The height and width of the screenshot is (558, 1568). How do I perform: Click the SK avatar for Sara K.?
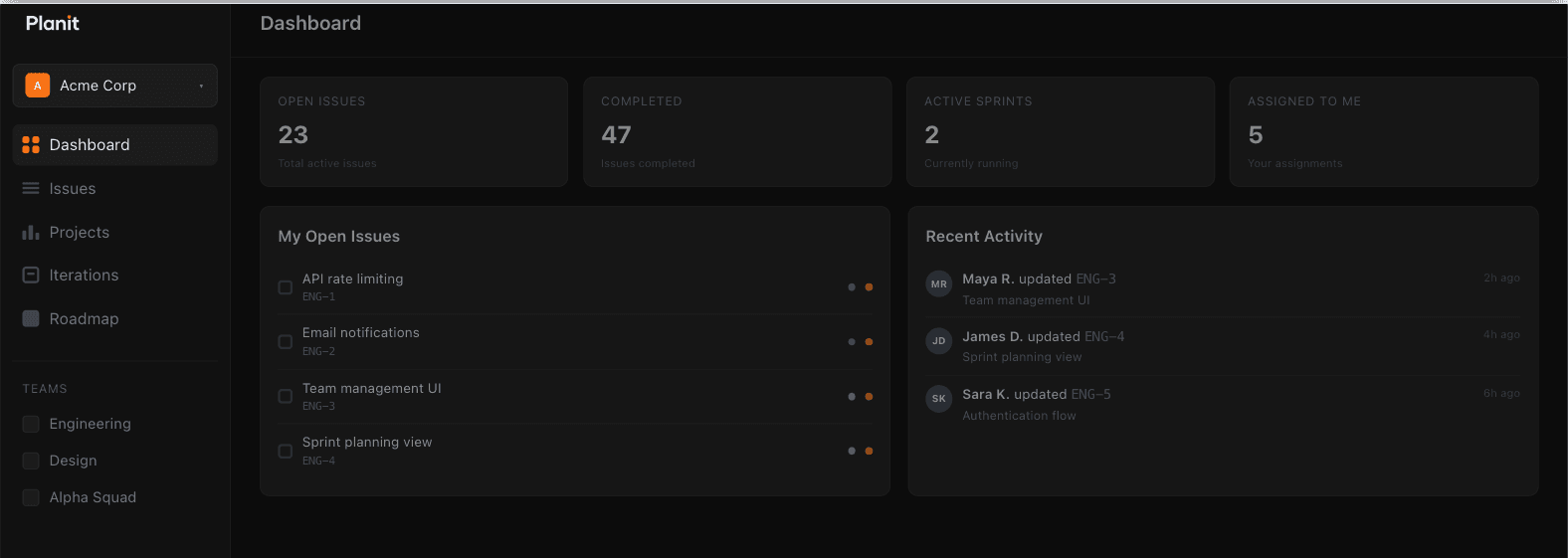pyautogui.click(x=939, y=399)
